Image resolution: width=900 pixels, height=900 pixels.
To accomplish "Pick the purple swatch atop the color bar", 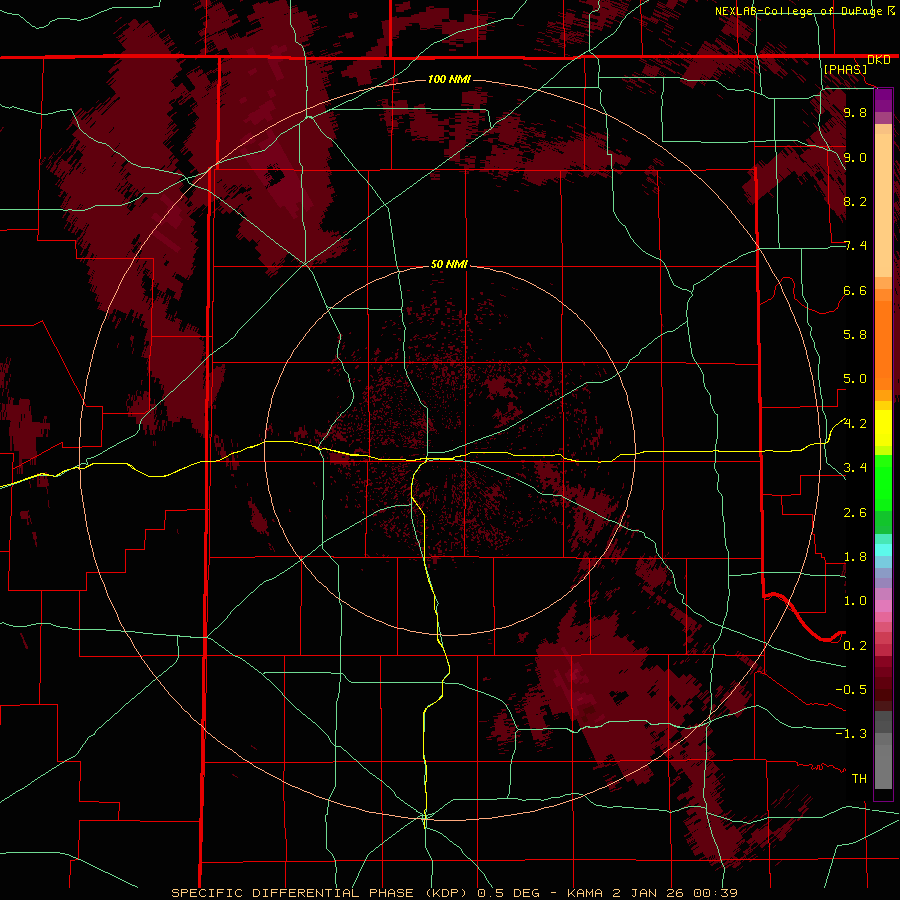I will pos(883,100).
